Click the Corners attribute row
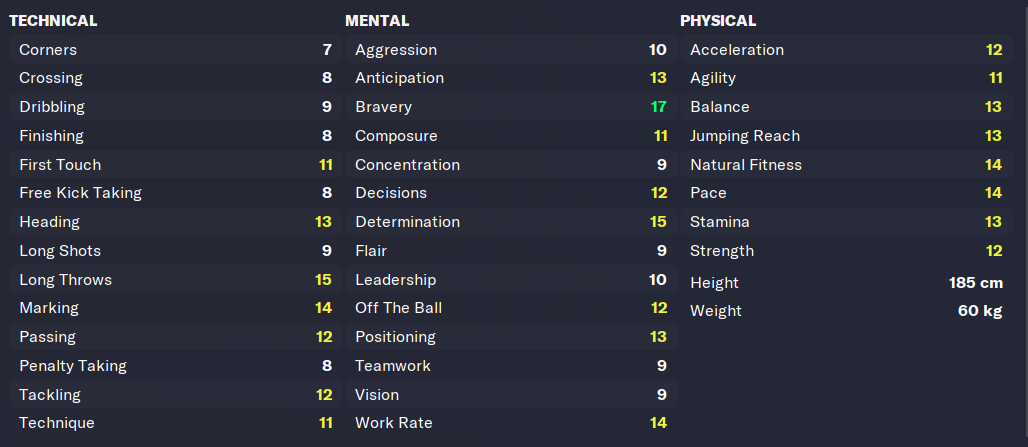Image resolution: width=1028 pixels, height=447 pixels. click(175, 50)
